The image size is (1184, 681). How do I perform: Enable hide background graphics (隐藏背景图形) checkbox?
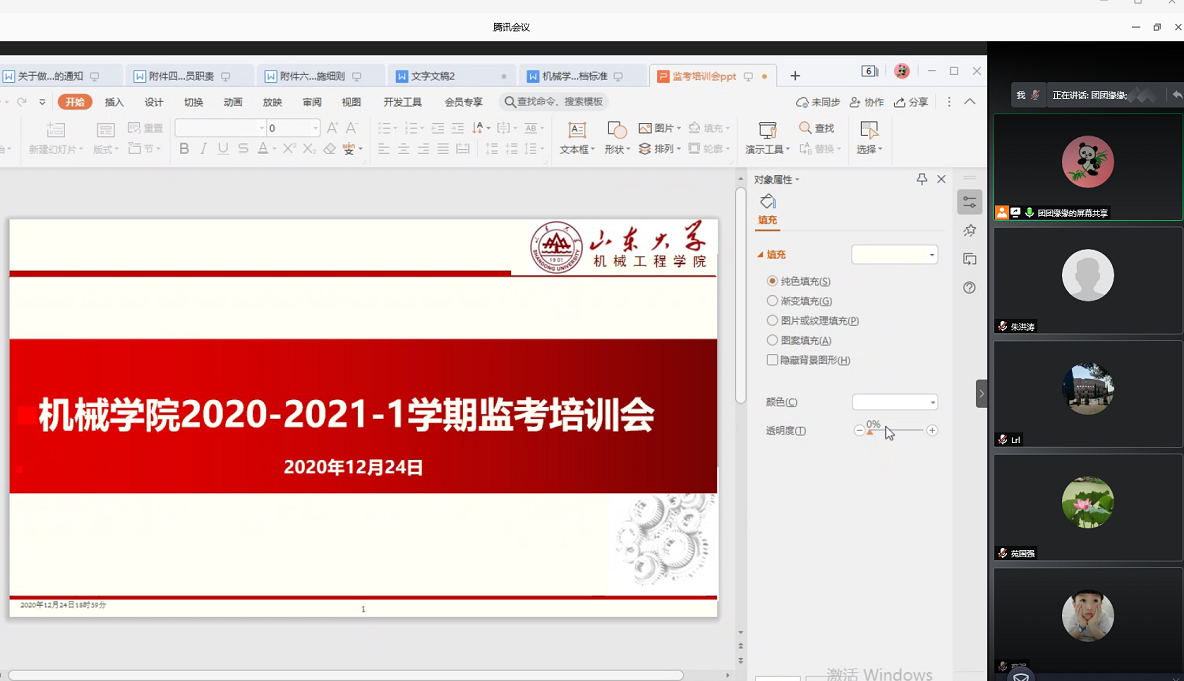click(x=772, y=360)
